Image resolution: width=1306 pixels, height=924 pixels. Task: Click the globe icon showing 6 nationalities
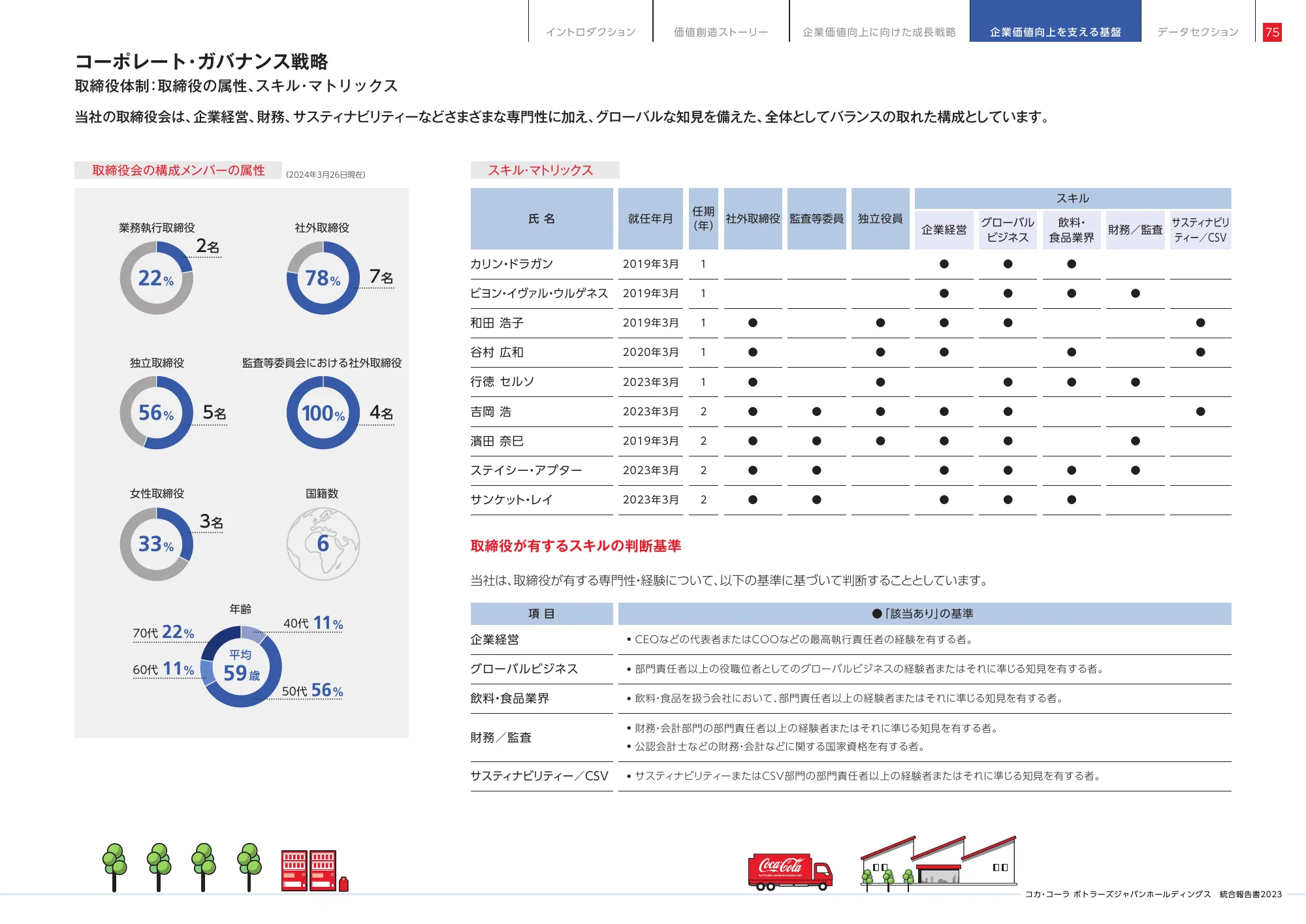click(323, 544)
